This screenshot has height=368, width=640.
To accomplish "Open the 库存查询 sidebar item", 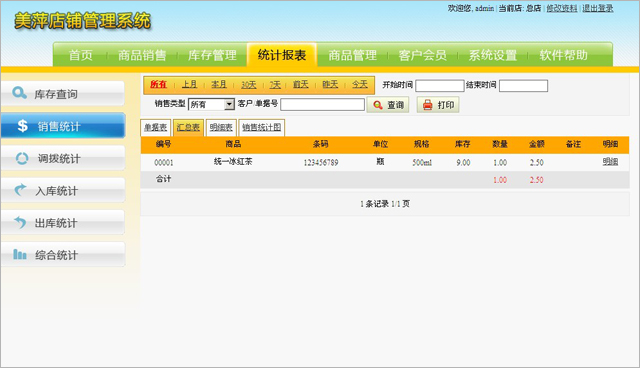I will point(63,93).
